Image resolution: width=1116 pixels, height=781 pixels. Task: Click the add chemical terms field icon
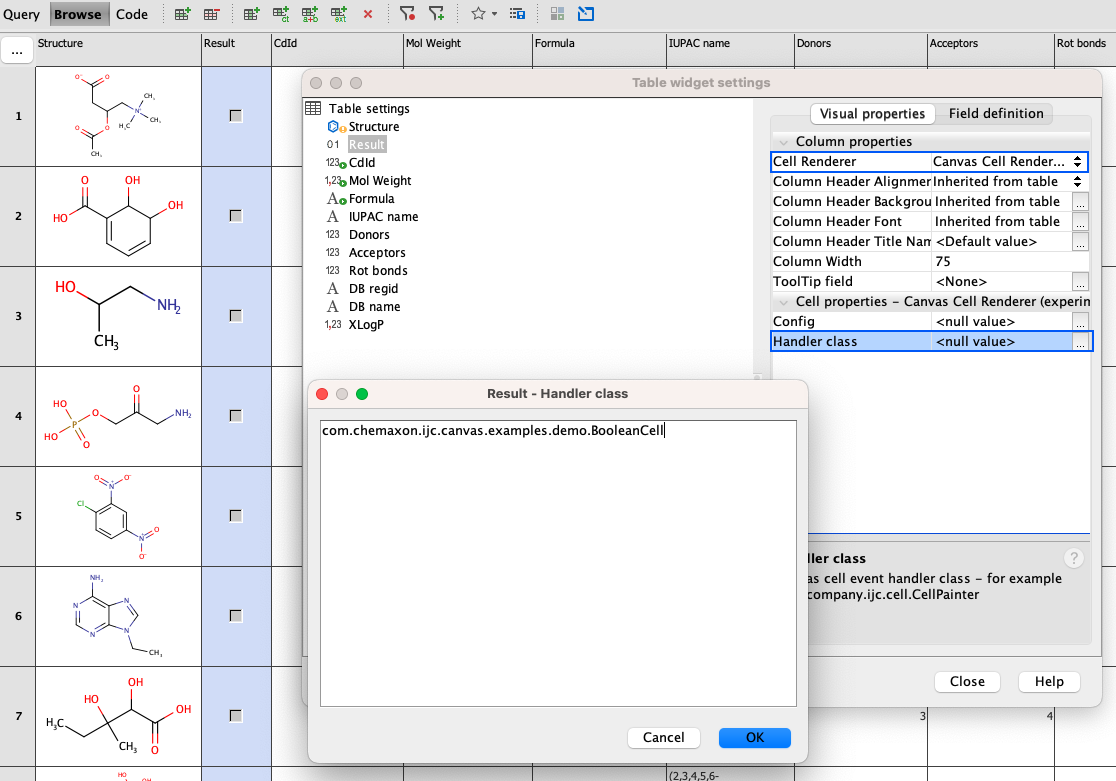(x=280, y=14)
